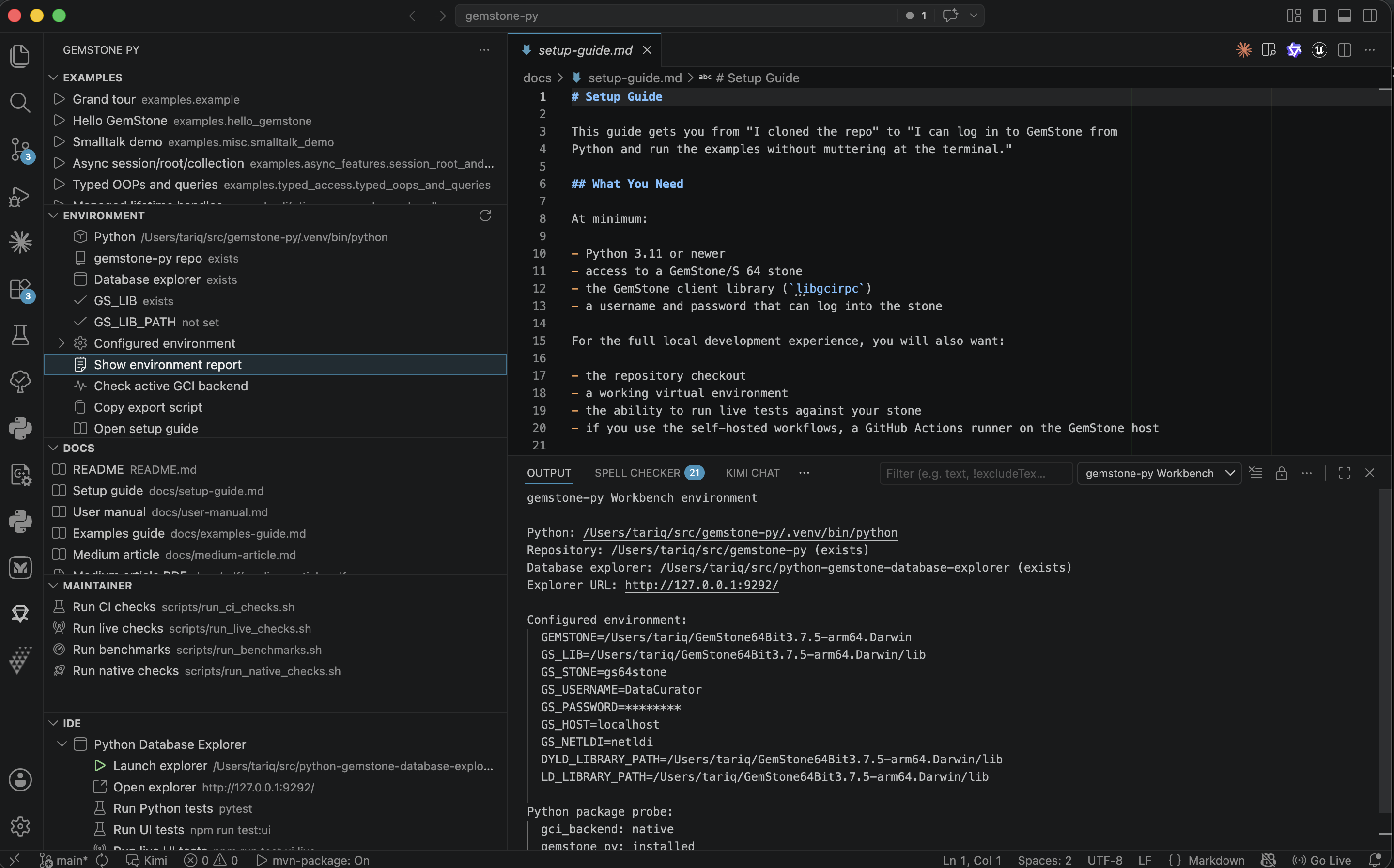Switch to the OUTPUT tab
Viewport: 1394px width, 868px height.
tap(549, 473)
